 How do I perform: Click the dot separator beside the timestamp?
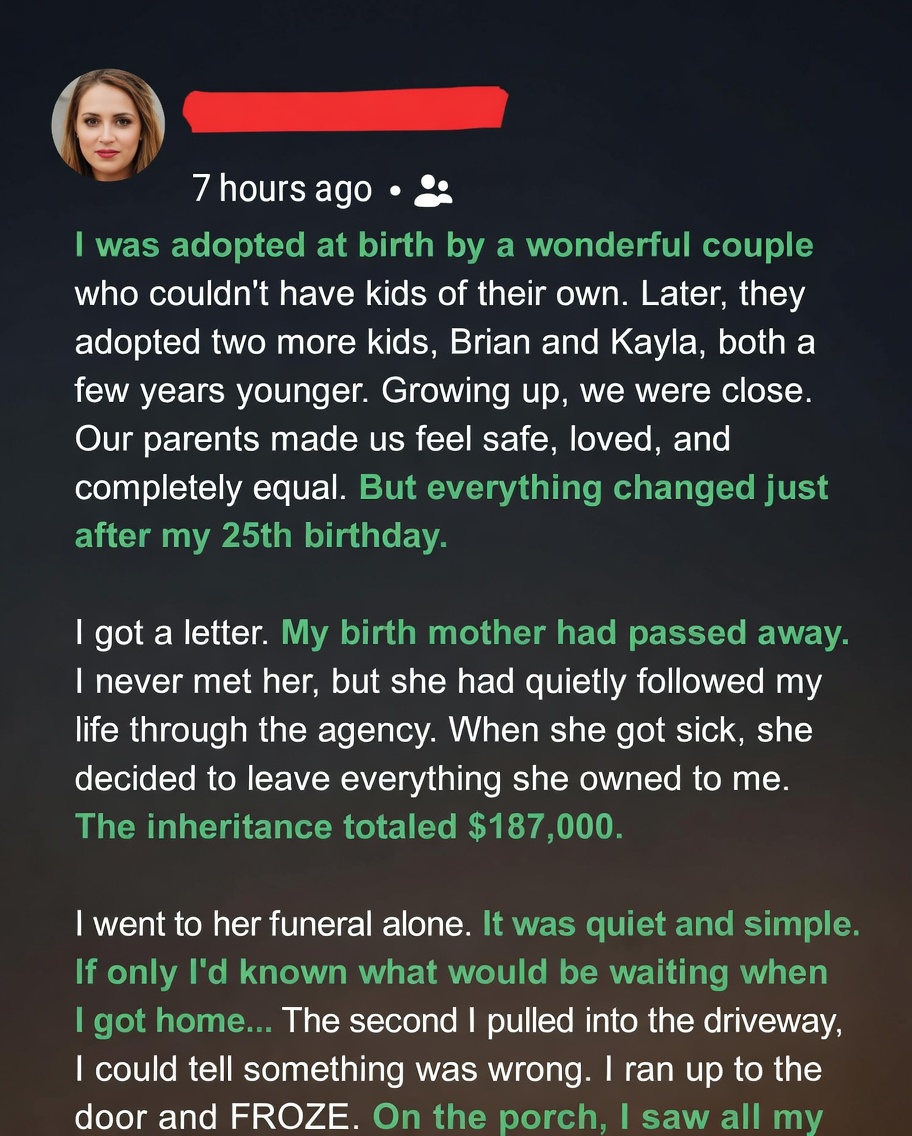394,190
